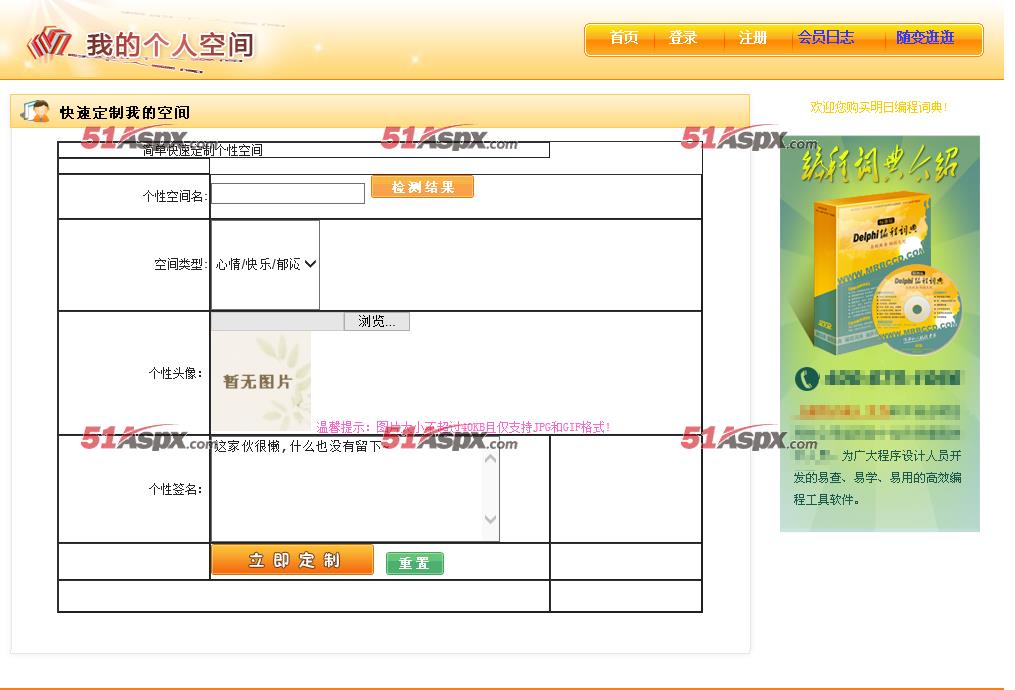Click the green 重置 reset button
This screenshot has height=690, width=1015.
414,563
